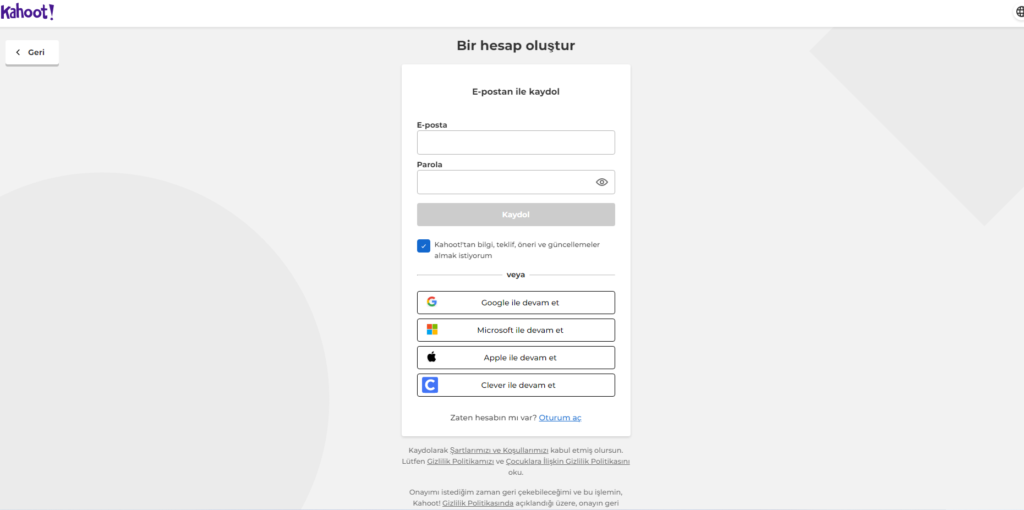The width and height of the screenshot is (1024, 510).
Task: Click the Apple logo icon
Action: tap(431, 357)
